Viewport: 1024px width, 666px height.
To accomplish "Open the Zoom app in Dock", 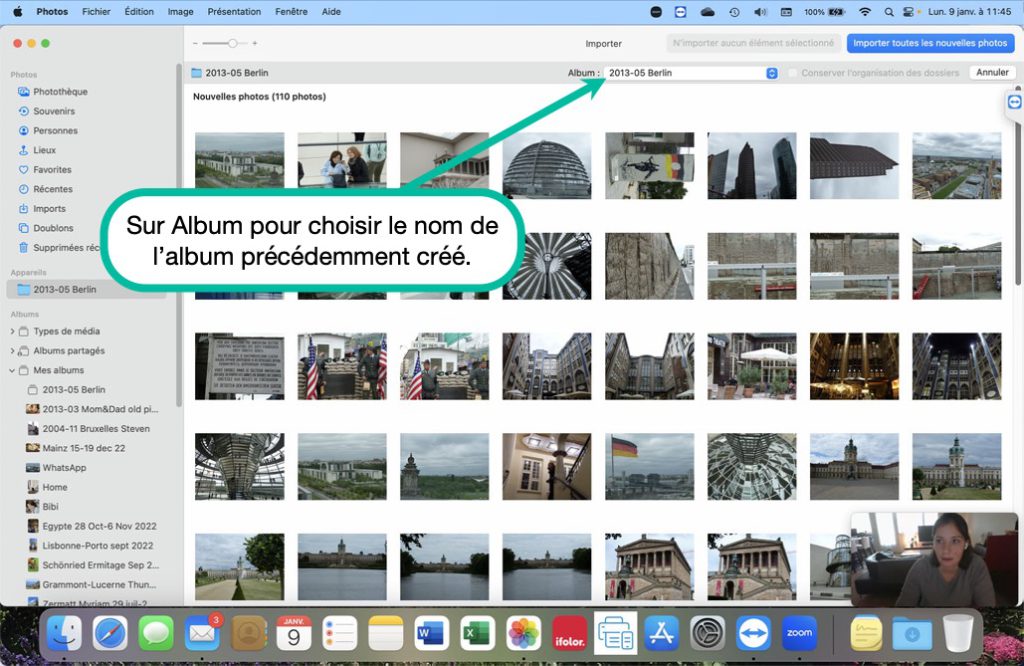I will pos(799,633).
